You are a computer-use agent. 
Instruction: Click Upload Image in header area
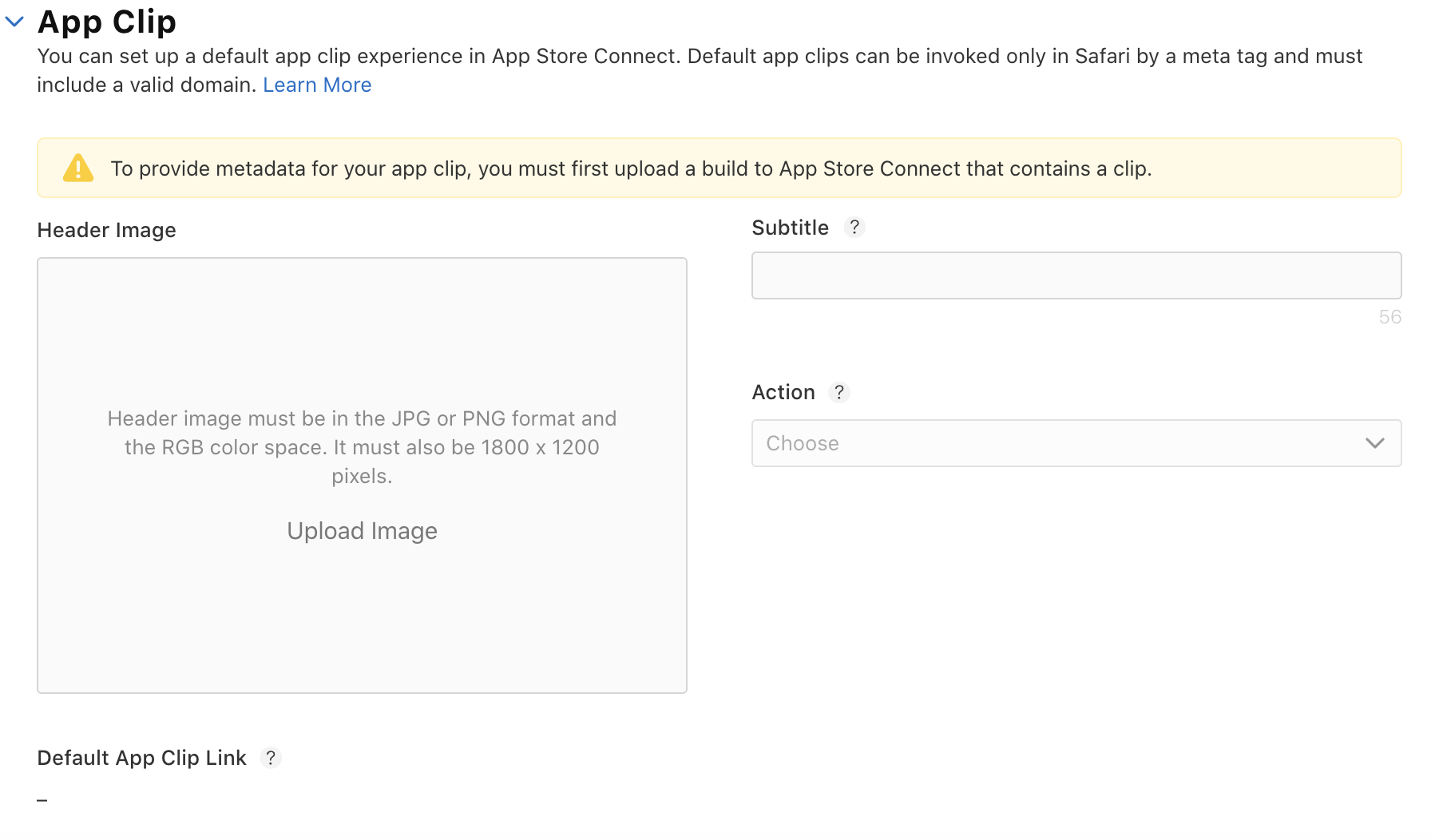362,531
